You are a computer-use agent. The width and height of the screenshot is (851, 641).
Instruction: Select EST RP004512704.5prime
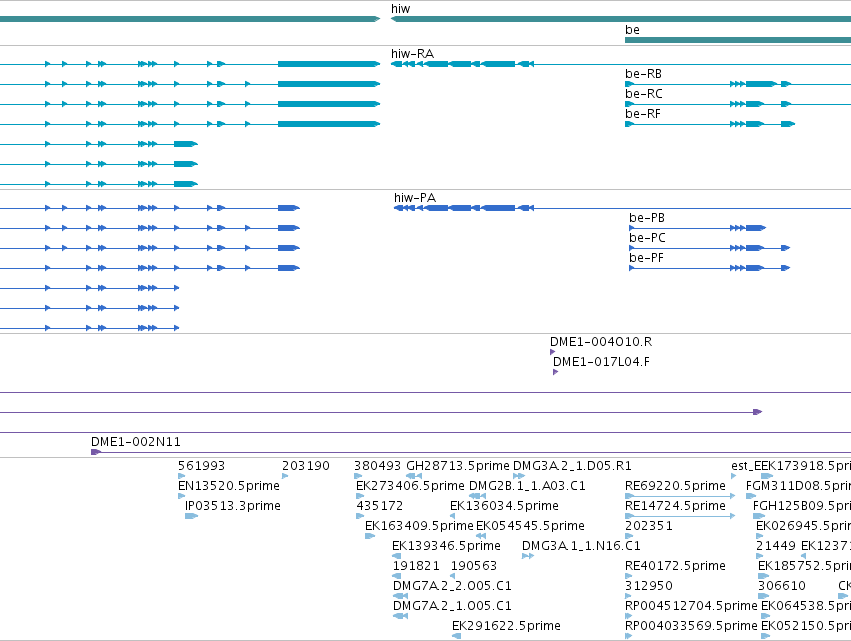[691, 606]
